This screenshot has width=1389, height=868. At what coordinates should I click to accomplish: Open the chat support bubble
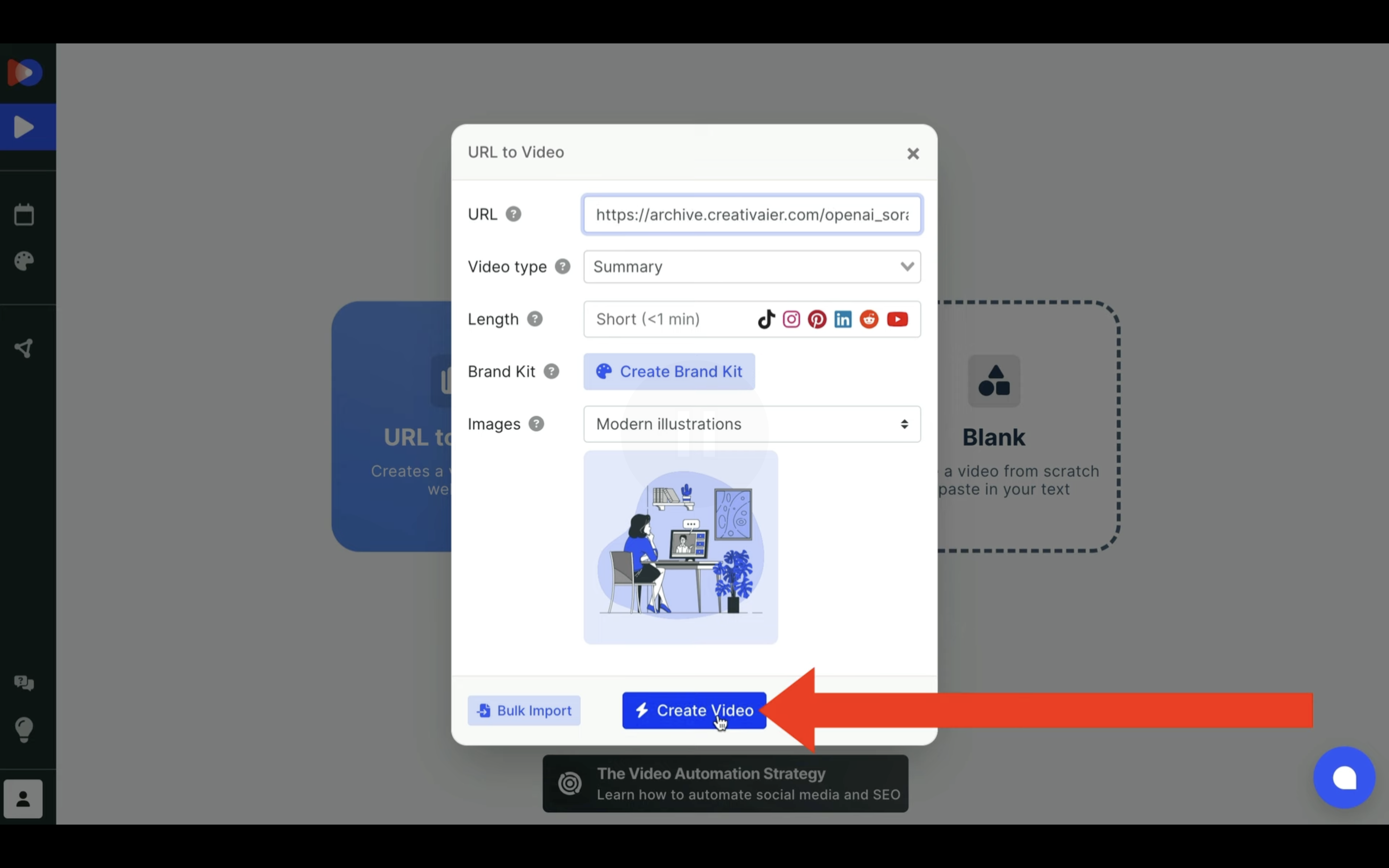tap(1344, 777)
